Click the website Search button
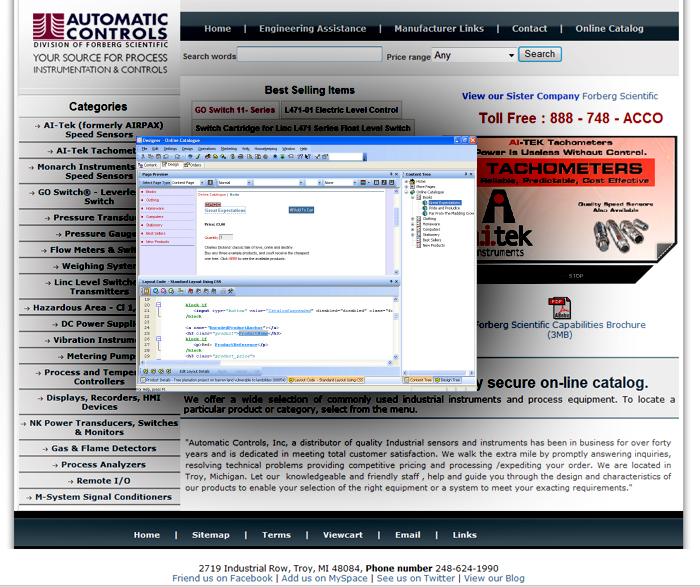 pos(540,54)
